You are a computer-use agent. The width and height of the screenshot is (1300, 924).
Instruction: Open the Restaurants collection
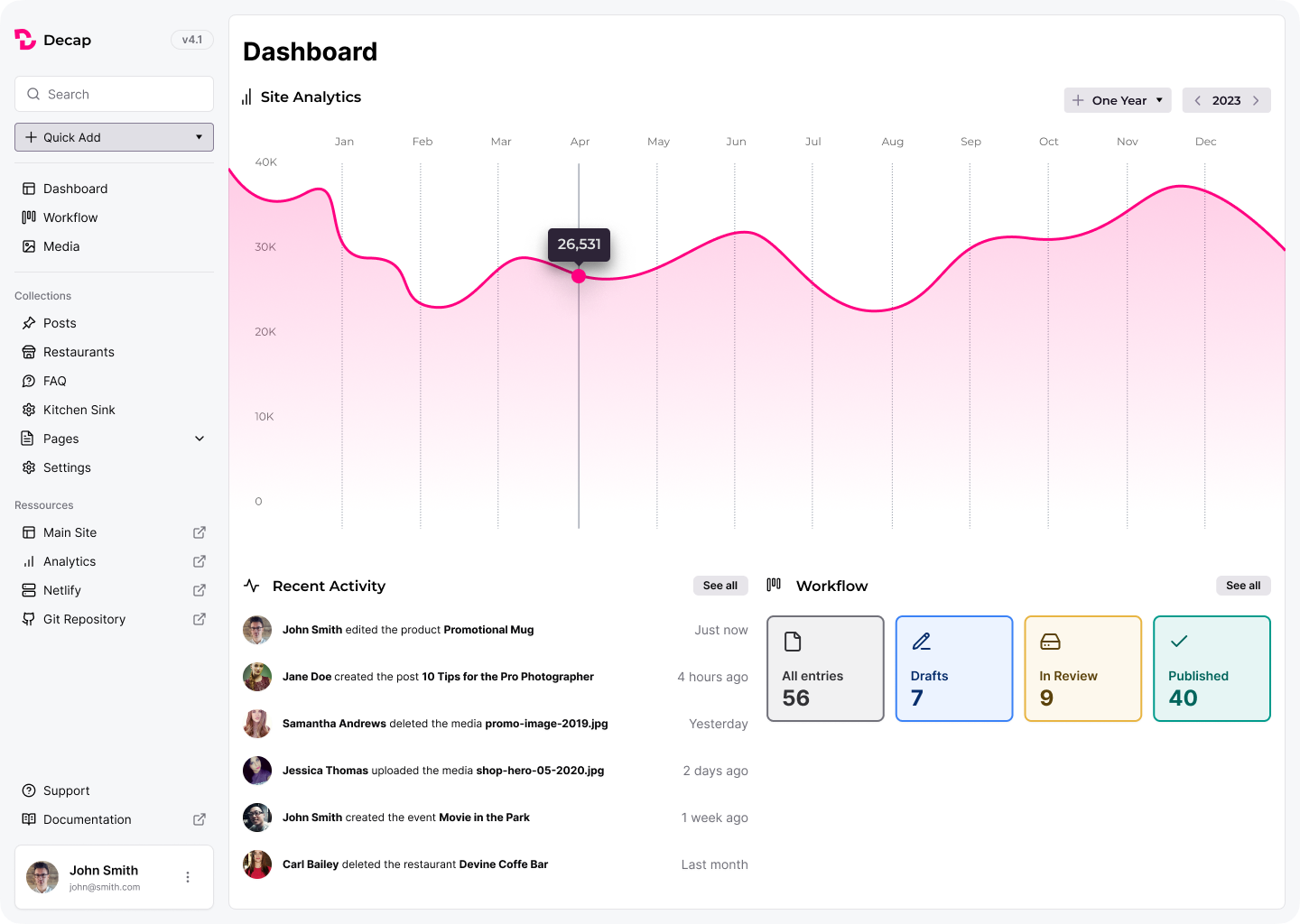pyautogui.click(x=114, y=352)
